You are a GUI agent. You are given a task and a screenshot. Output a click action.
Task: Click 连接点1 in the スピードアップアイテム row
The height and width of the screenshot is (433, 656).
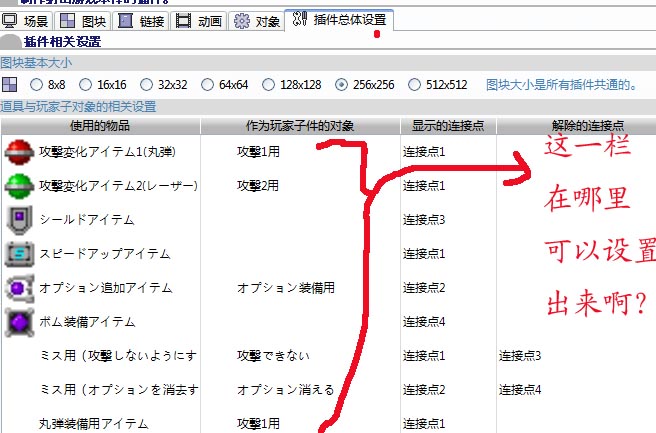424,254
